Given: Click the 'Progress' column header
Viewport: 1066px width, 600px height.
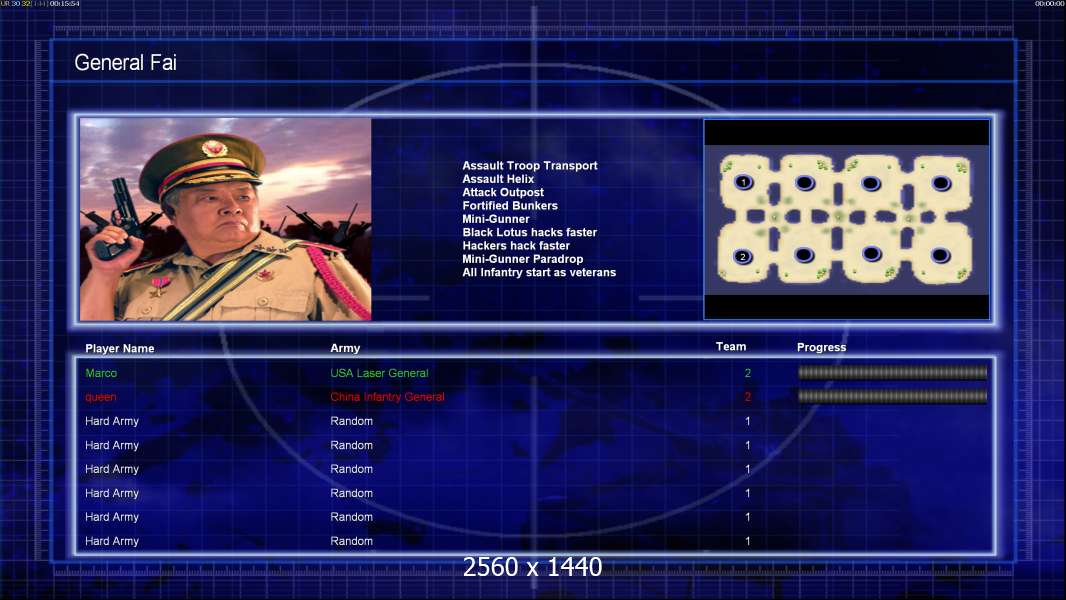Looking at the screenshot, I should point(821,347).
